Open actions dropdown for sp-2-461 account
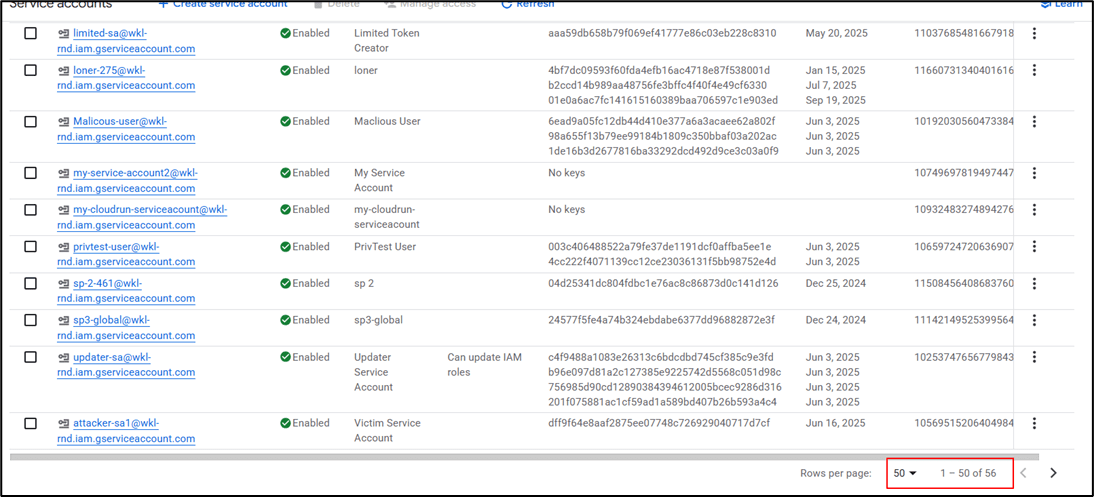 click(1034, 284)
